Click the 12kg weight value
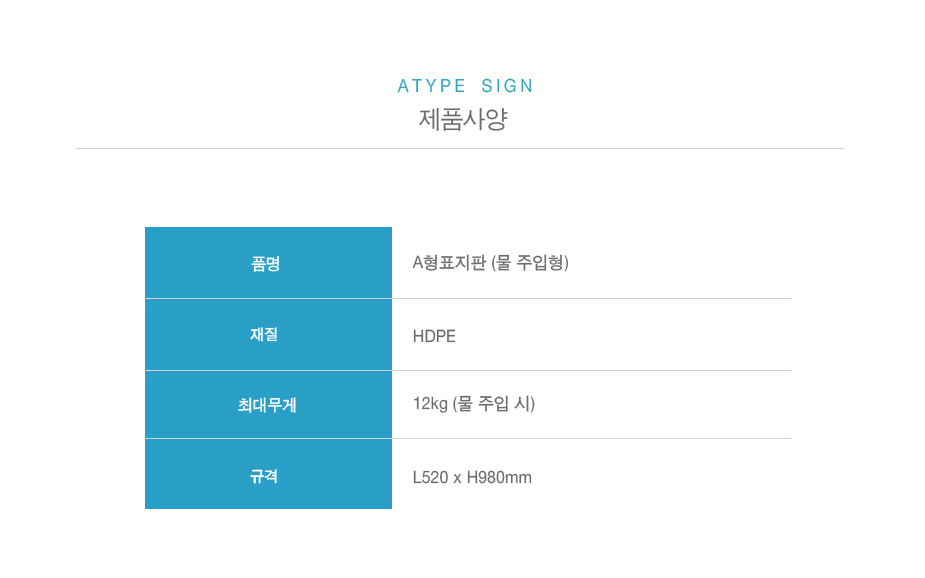Screen dimensions: 925x578 pyautogui.click(x=430, y=404)
